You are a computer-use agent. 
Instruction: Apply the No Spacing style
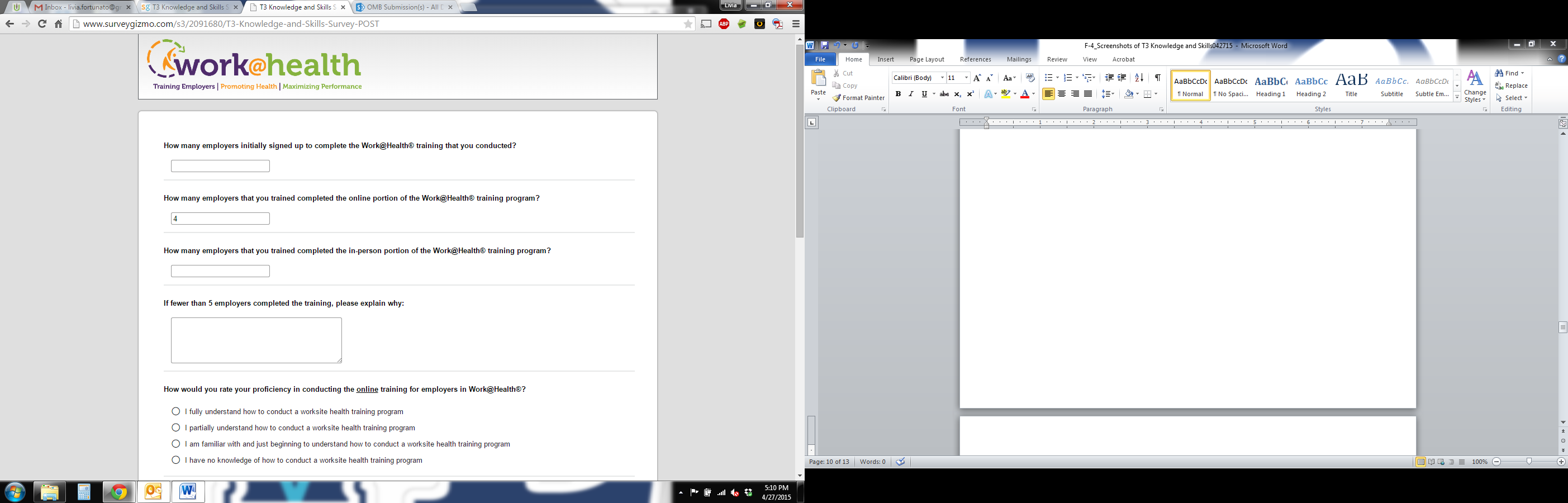1230,86
